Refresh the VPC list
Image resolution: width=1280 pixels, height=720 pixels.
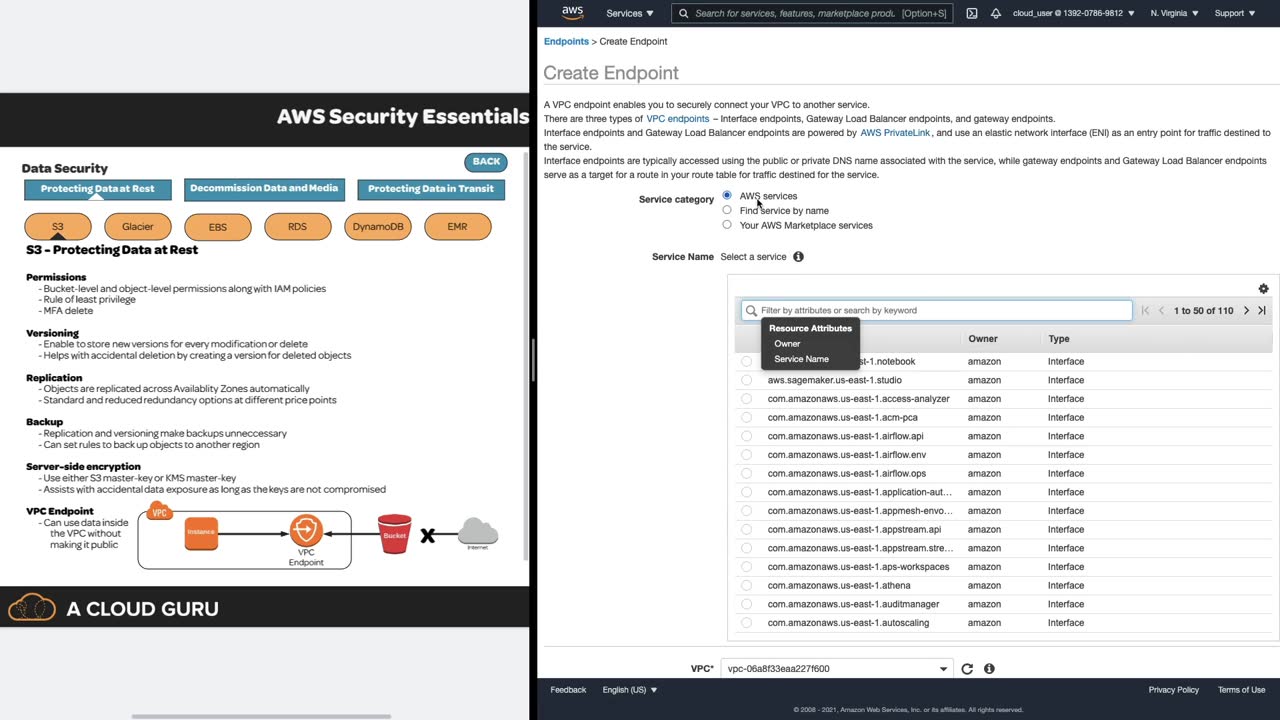pyautogui.click(x=967, y=669)
